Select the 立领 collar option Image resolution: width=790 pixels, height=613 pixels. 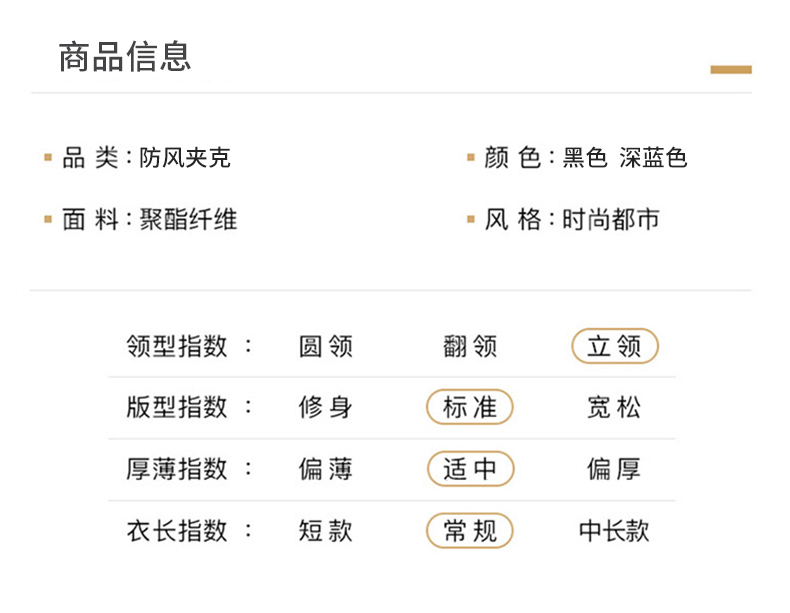coord(614,347)
